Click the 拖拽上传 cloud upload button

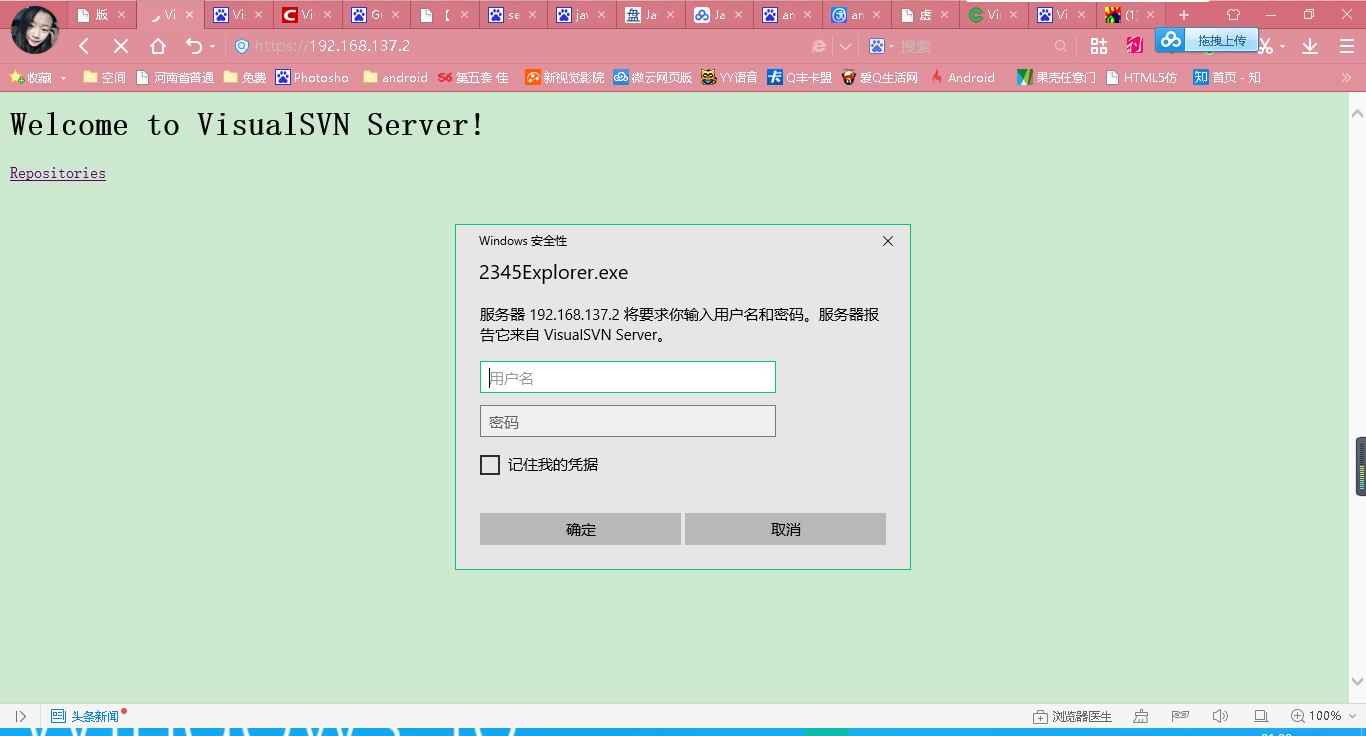[x=1207, y=40]
